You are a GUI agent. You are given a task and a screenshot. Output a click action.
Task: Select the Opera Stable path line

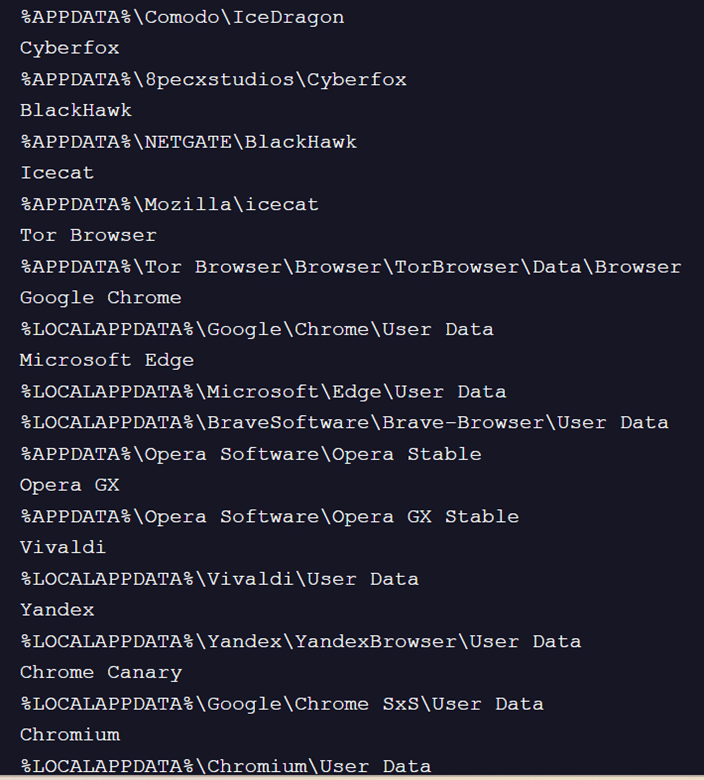point(250,454)
